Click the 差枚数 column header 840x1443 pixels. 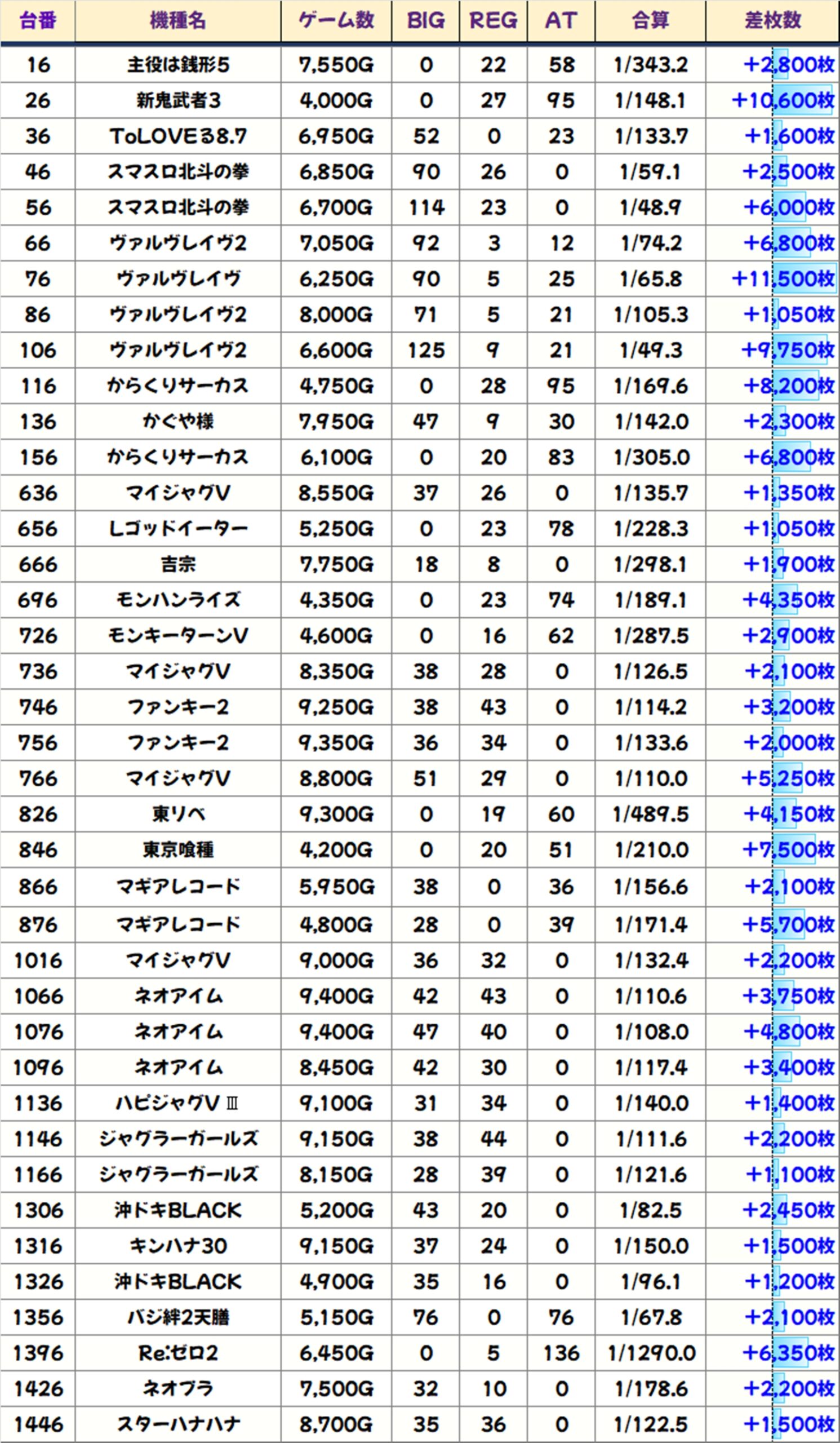click(772, 21)
